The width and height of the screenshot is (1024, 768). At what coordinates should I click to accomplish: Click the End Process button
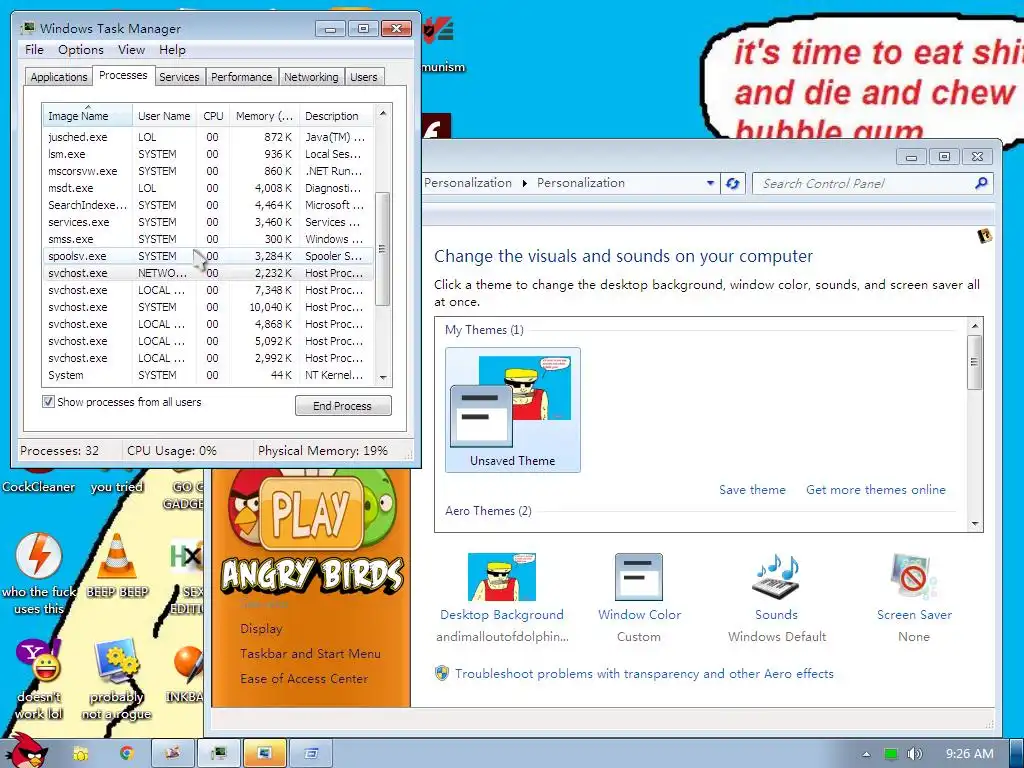(343, 406)
